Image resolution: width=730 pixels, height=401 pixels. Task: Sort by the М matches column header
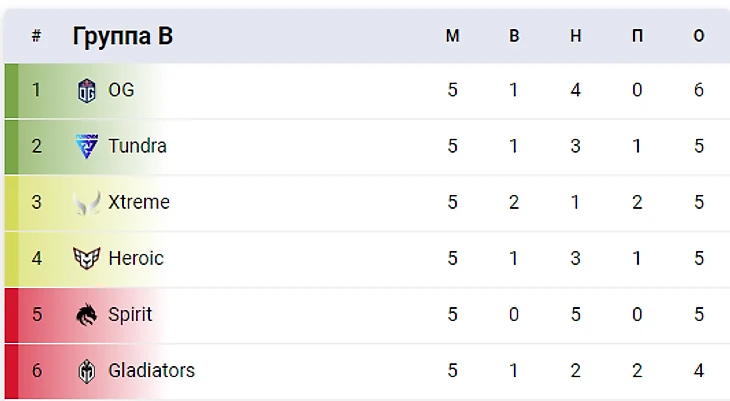pos(452,37)
